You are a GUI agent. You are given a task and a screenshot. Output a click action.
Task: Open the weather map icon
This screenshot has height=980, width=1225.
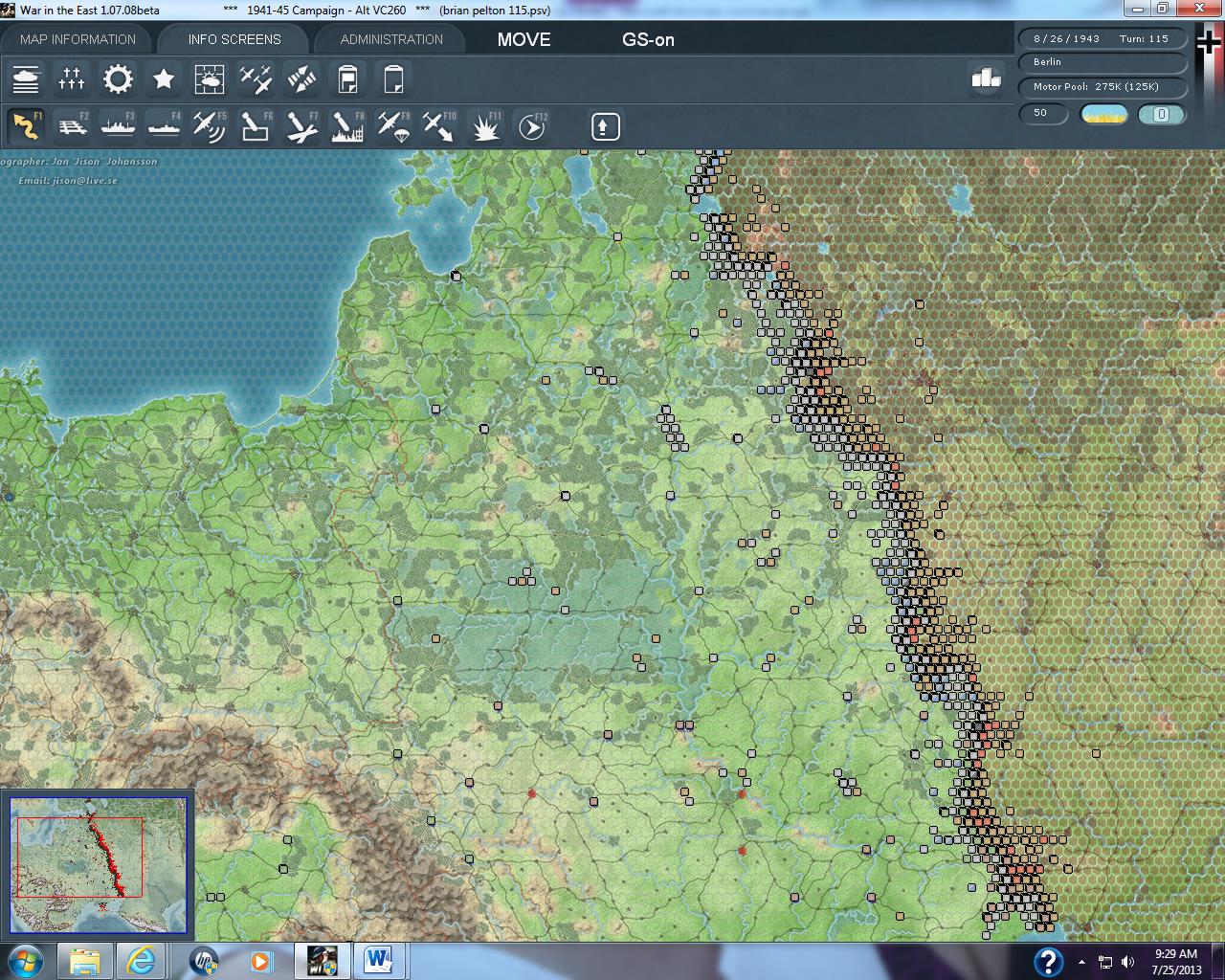[210, 78]
